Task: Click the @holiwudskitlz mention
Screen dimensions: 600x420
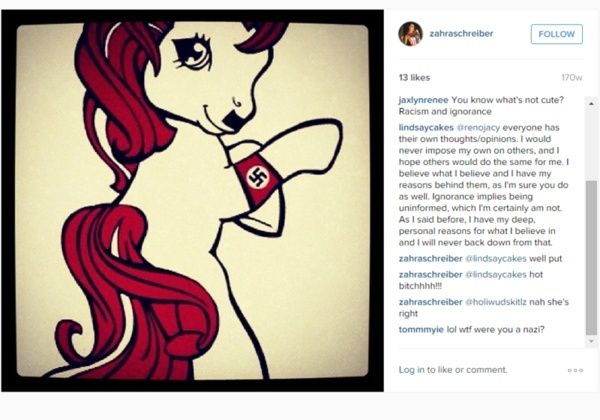Action: [496, 302]
